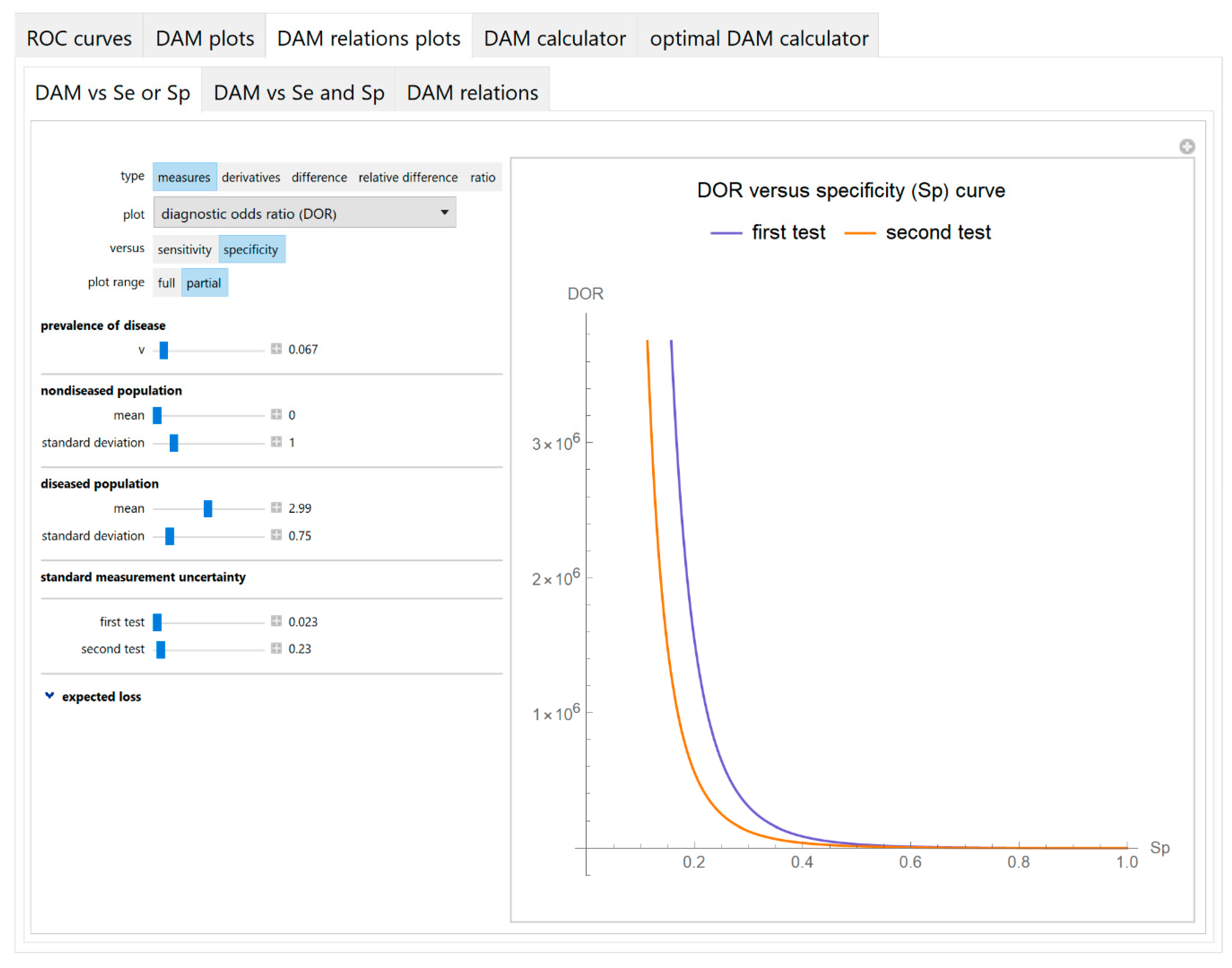Open plus icon beside diseased mean 2.99
This screenshot has width=1232, height=968.
(x=276, y=508)
